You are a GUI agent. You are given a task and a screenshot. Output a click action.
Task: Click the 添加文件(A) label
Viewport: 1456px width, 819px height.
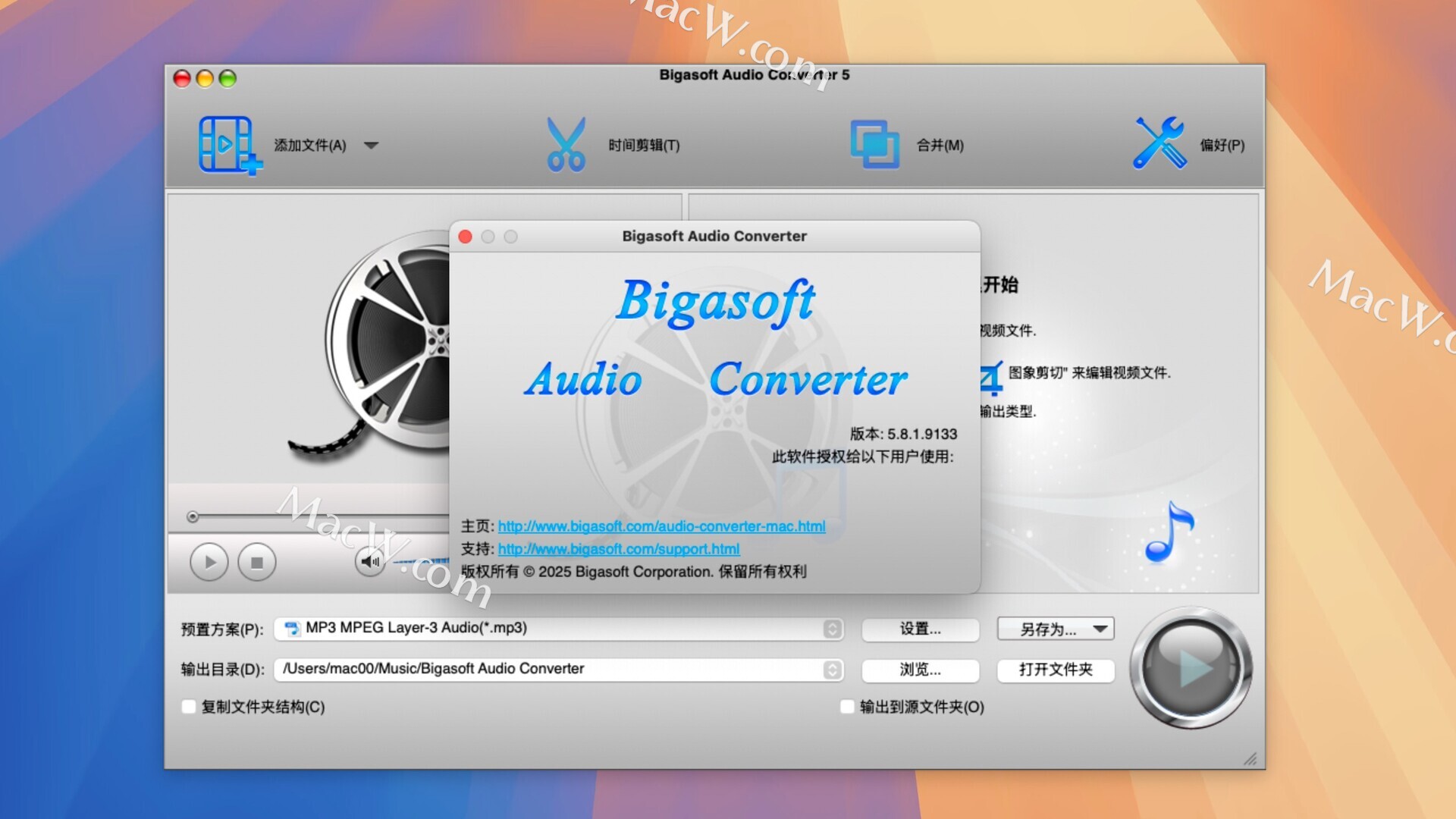pos(309,146)
